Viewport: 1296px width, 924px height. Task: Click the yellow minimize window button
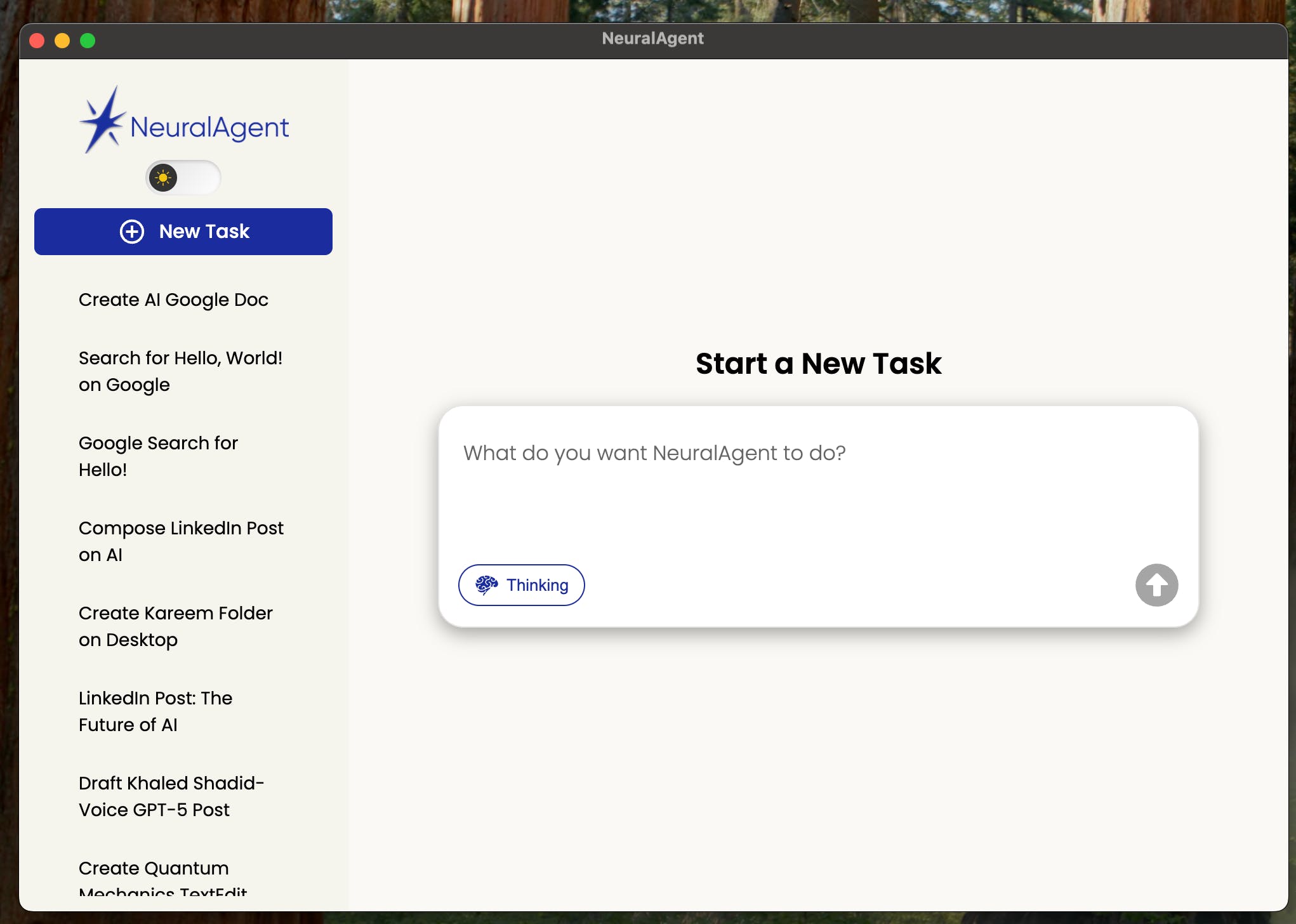pyautogui.click(x=62, y=41)
